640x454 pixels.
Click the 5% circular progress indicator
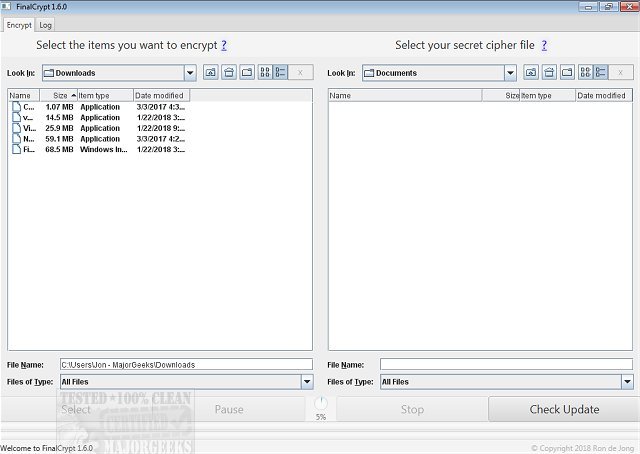pyautogui.click(x=320, y=403)
